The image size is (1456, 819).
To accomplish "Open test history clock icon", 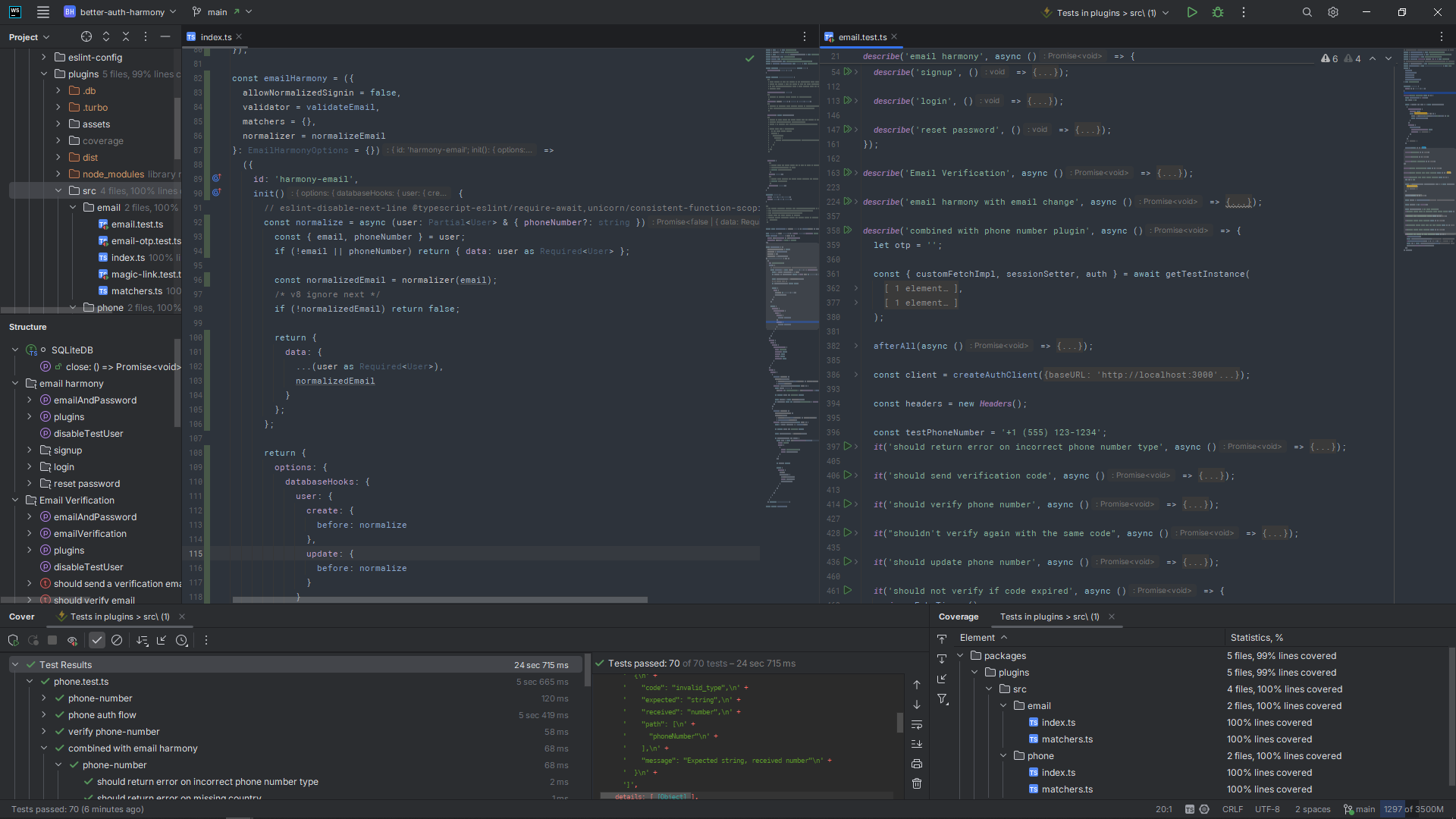I will [181, 640].
